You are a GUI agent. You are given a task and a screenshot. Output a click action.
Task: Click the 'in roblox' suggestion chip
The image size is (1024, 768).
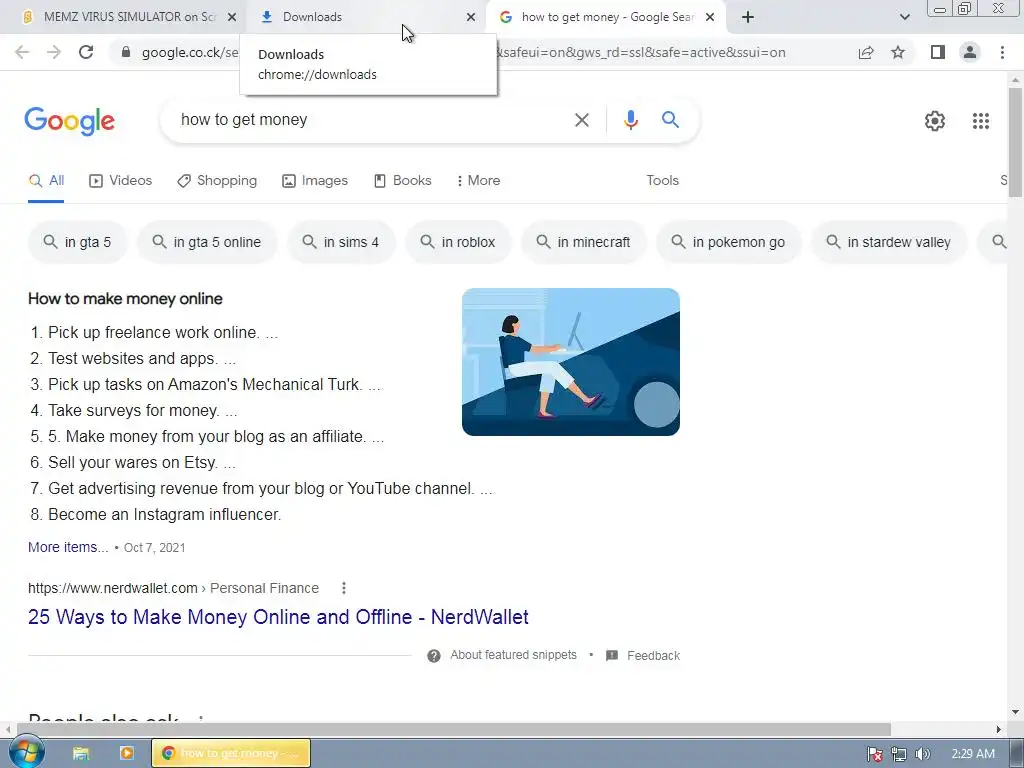pyautogui.click(x=458, y=242)
